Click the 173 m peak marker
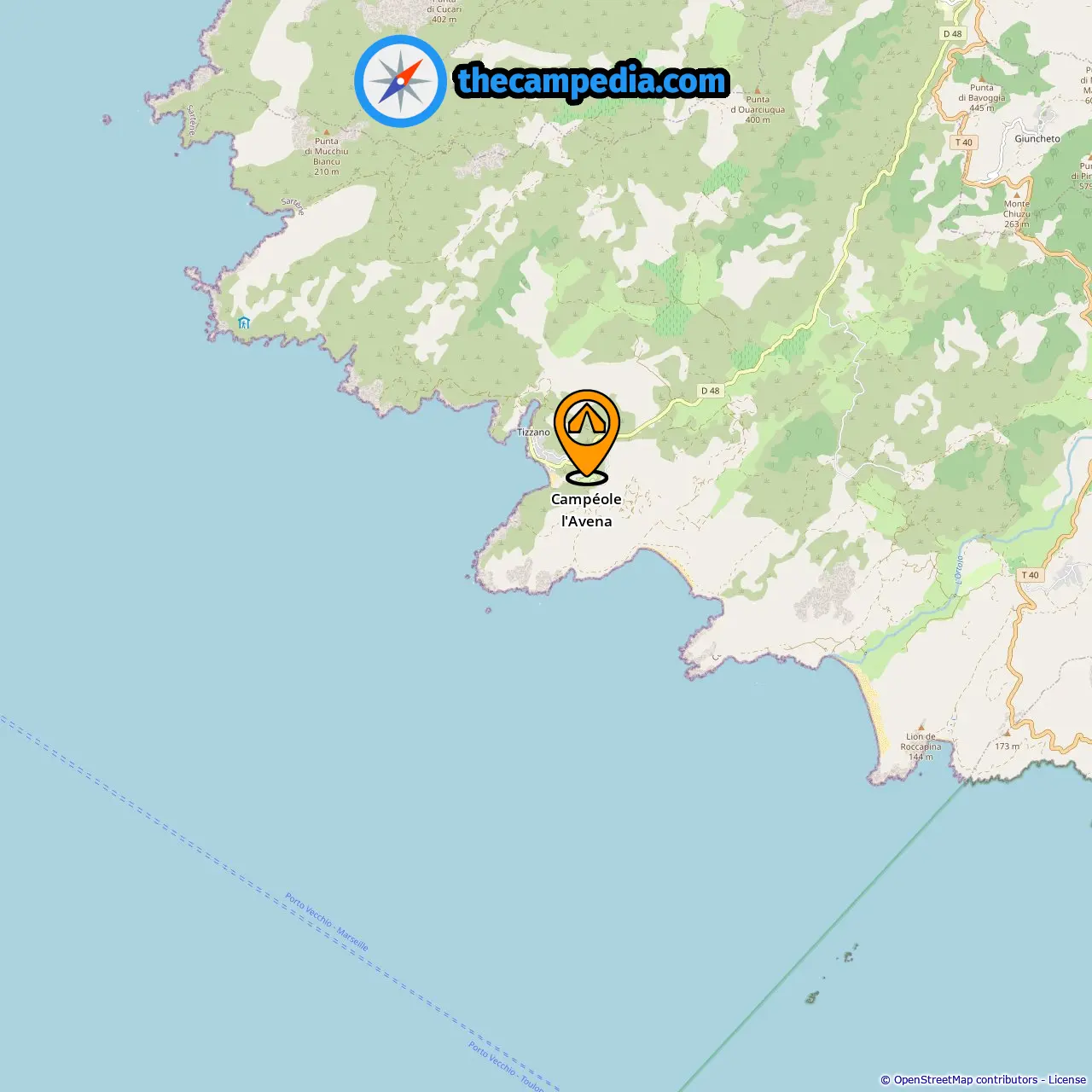The width and height of the screenshot is (1092, 1092). [x=1008, y=733]
